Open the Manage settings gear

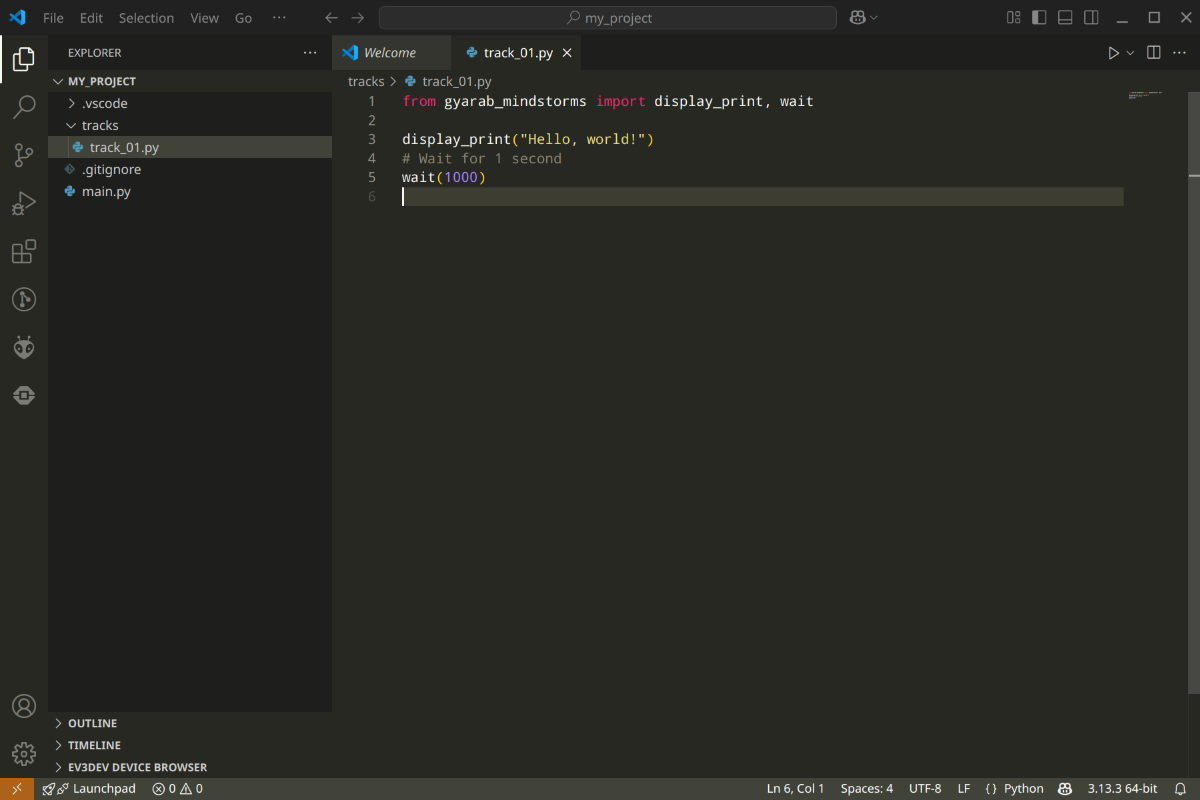pos(24,753)
